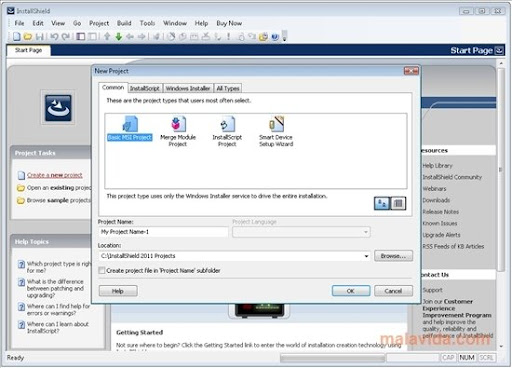This screenshot has height=368, width=512.
Task: Click the green down arrow toolbar icon
Action: click(x=118, y=36)
